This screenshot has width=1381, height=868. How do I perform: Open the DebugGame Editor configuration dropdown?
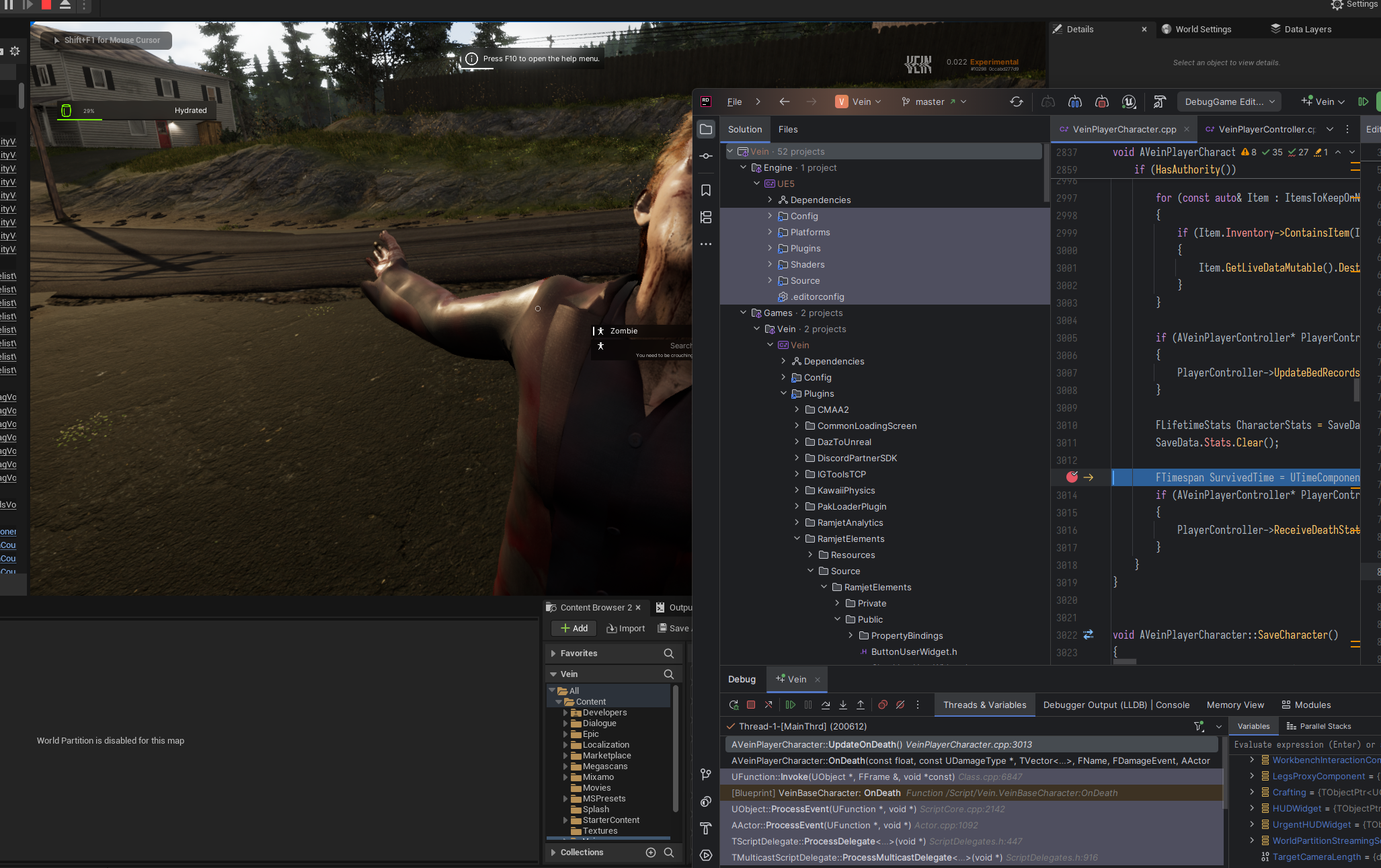pos(1229,102)
